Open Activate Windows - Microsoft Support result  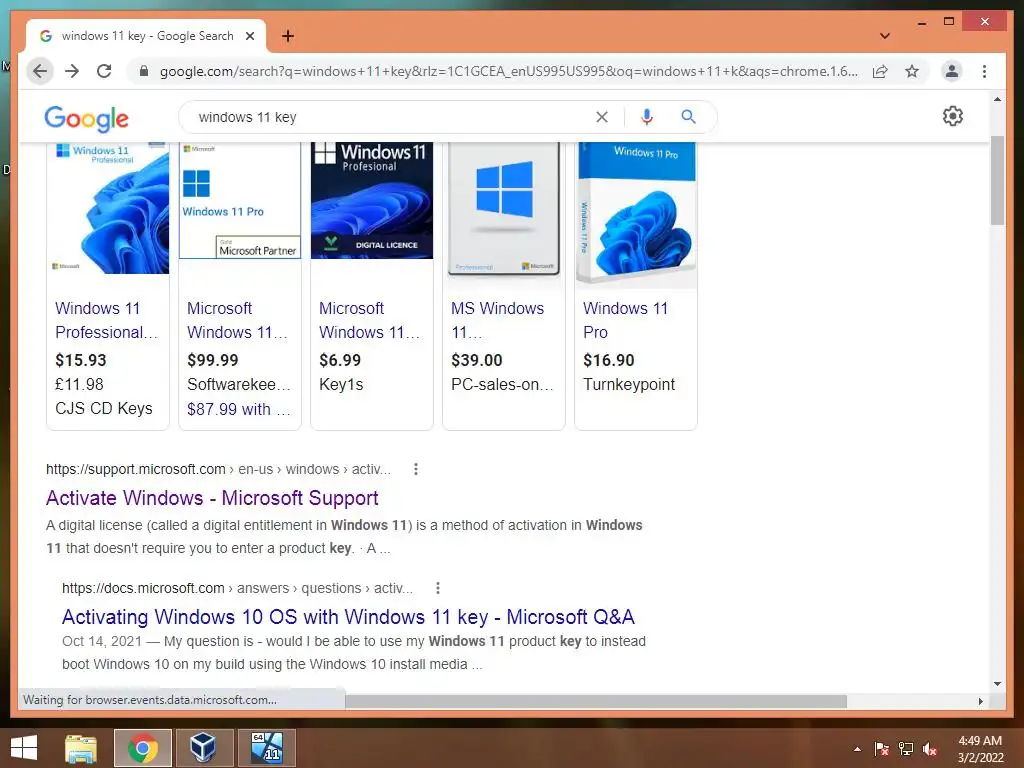tap(212, 498)
